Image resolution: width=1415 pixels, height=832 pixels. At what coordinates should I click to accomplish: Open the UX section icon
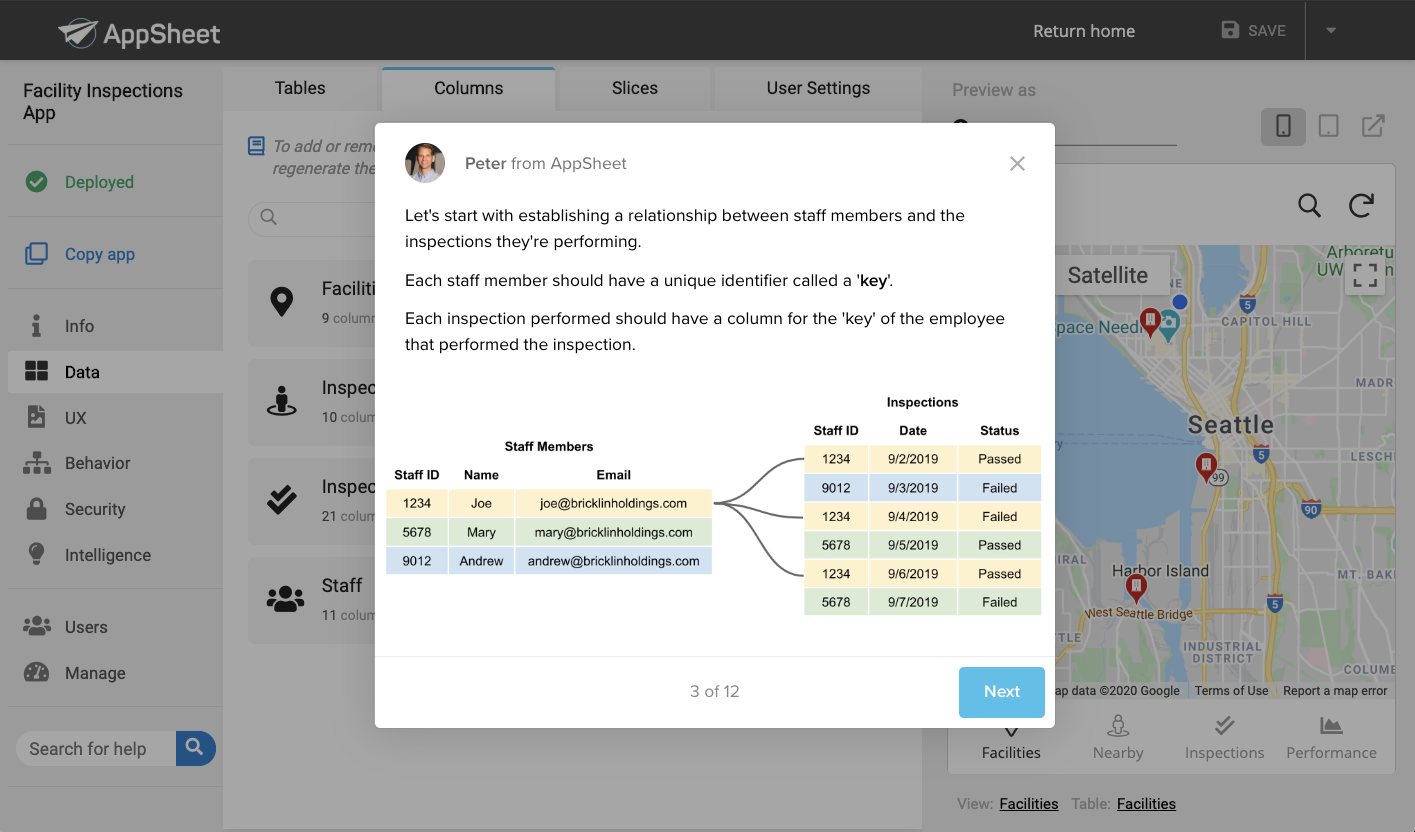36,417
